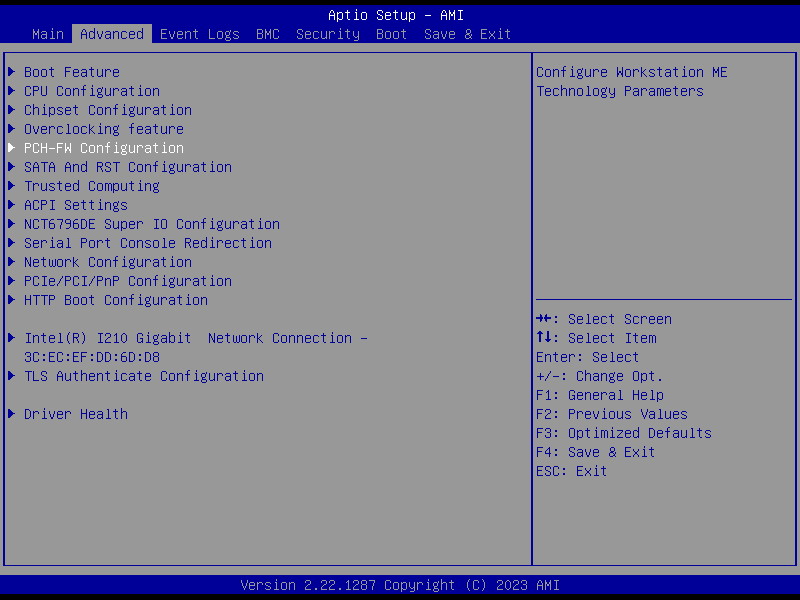Open Chipset Configuration entry

coord(108,110)
